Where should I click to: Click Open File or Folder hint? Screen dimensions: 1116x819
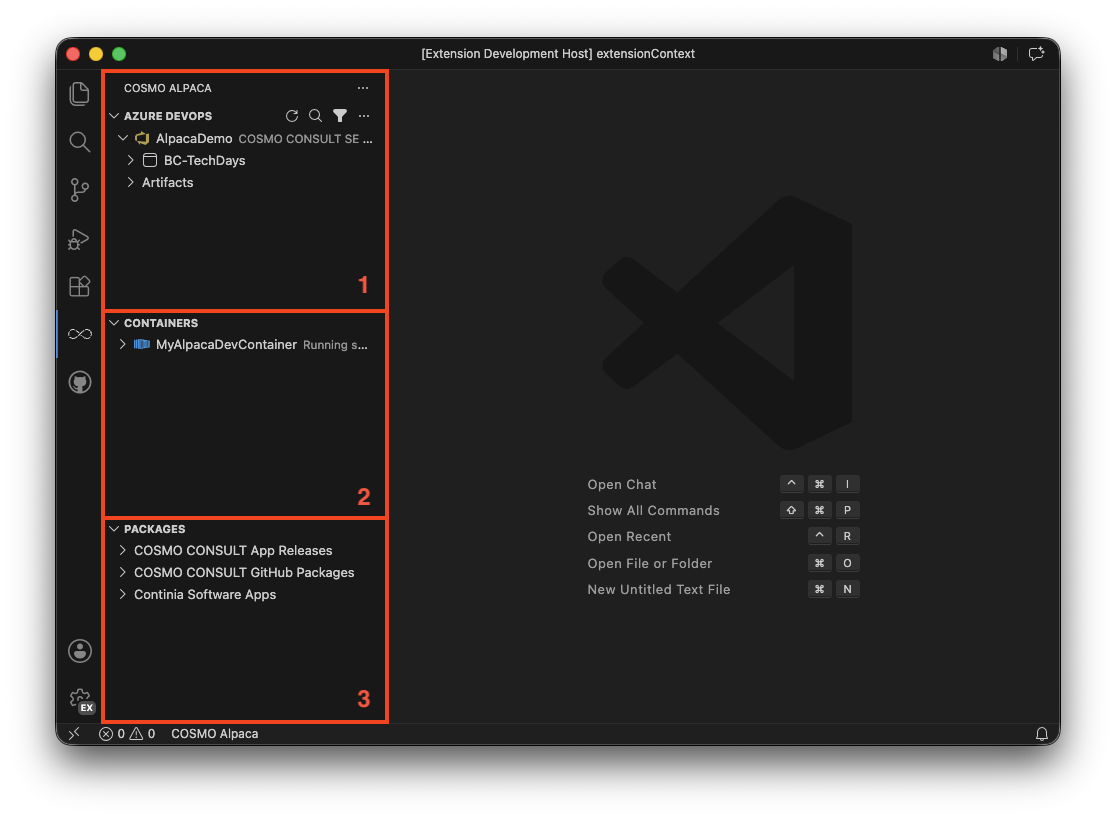pos(649,563)
